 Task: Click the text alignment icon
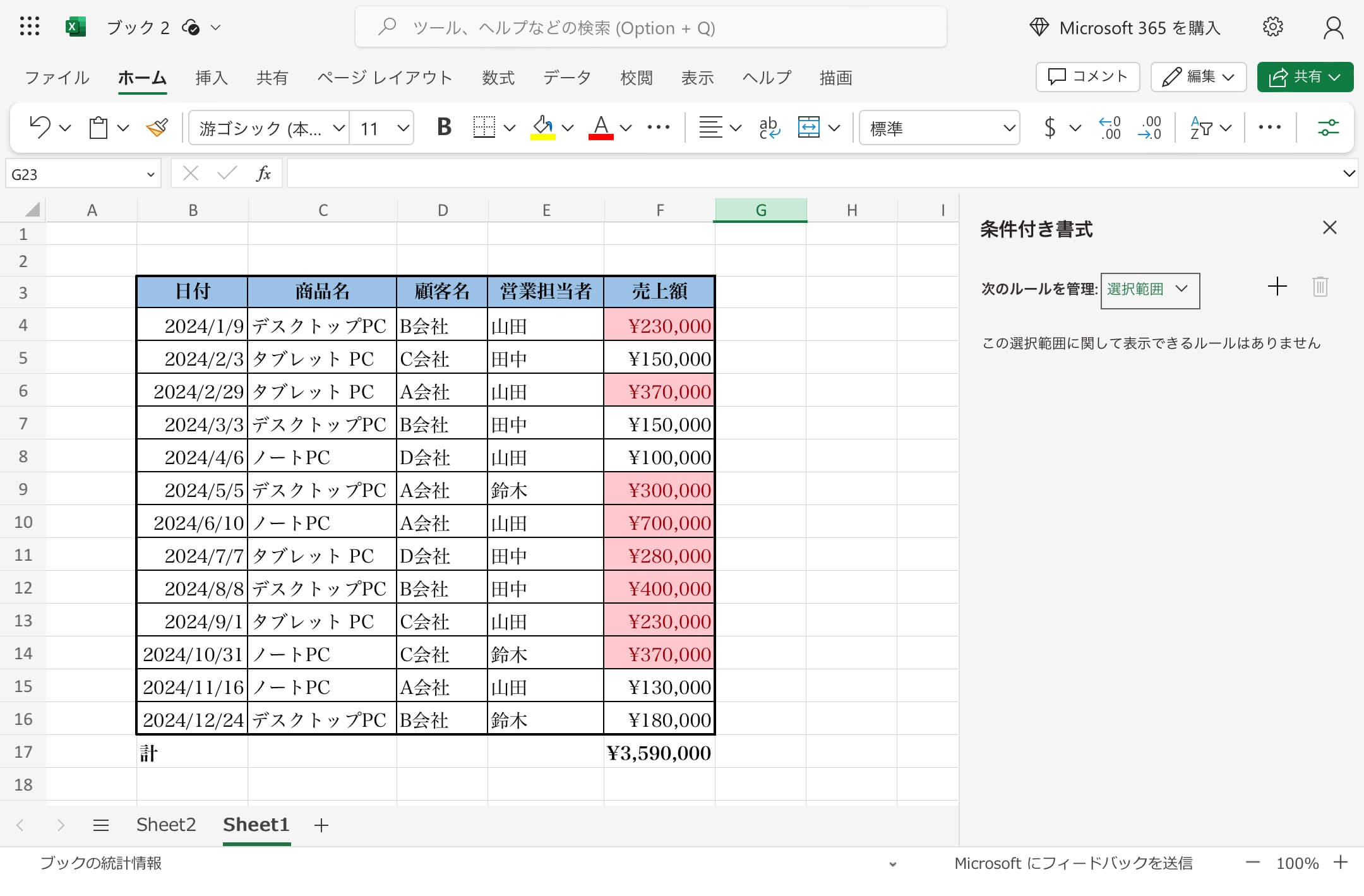click(x=710, y=128)
